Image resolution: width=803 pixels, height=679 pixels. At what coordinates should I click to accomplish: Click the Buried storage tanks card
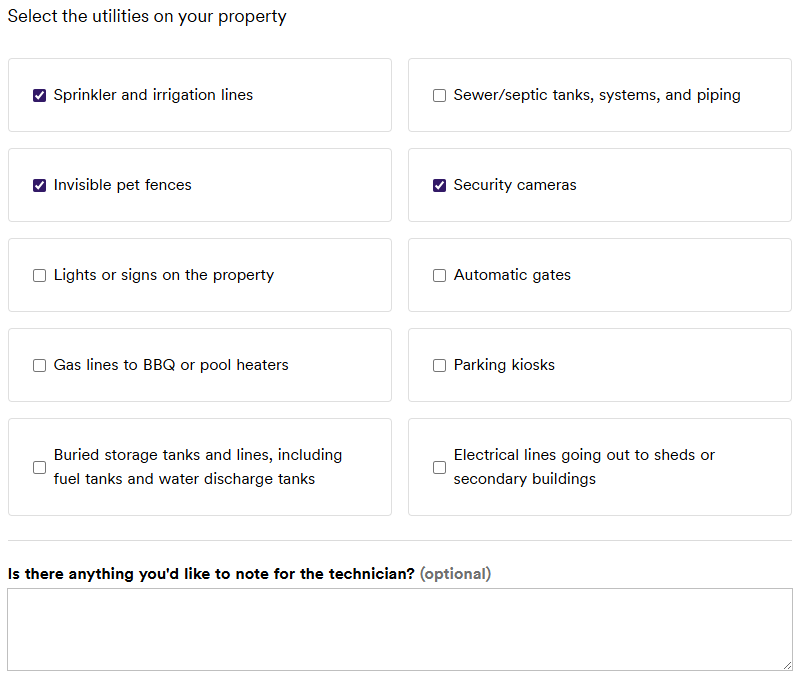pyautogui.click(x=200, y=467)
